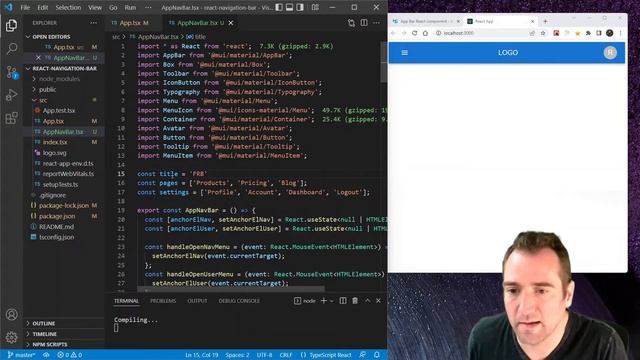Image resolution: width=640 pixels, height=360 pixels.
Task: Click Ln 15, Col 19 in status bar
Action: pos(202,355)
